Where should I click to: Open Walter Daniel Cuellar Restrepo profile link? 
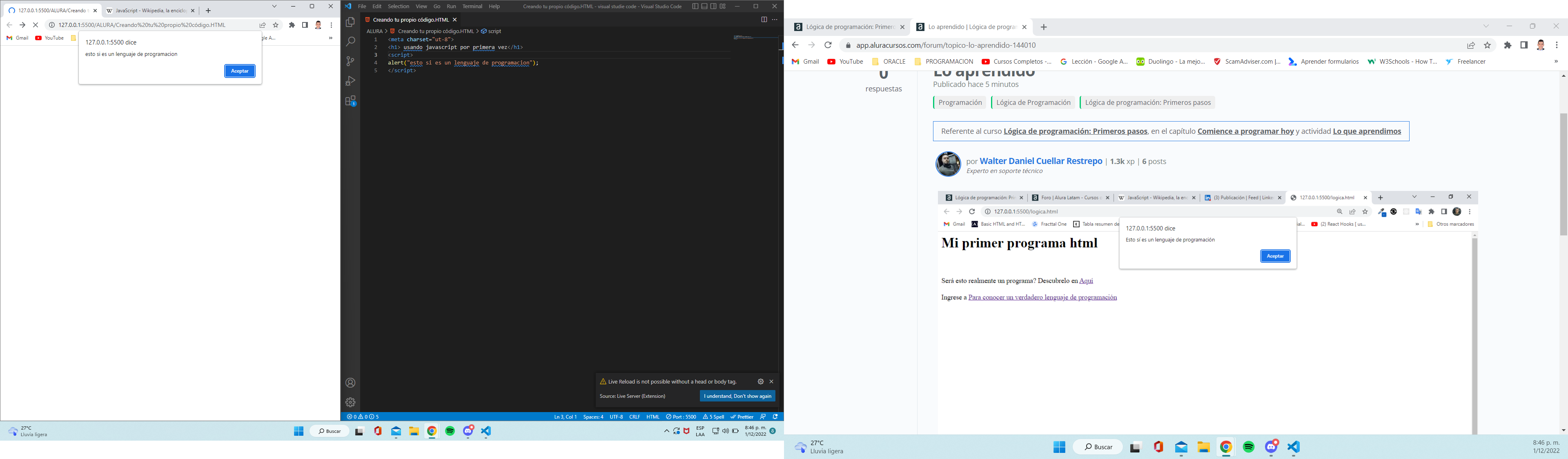(1041, 161)
